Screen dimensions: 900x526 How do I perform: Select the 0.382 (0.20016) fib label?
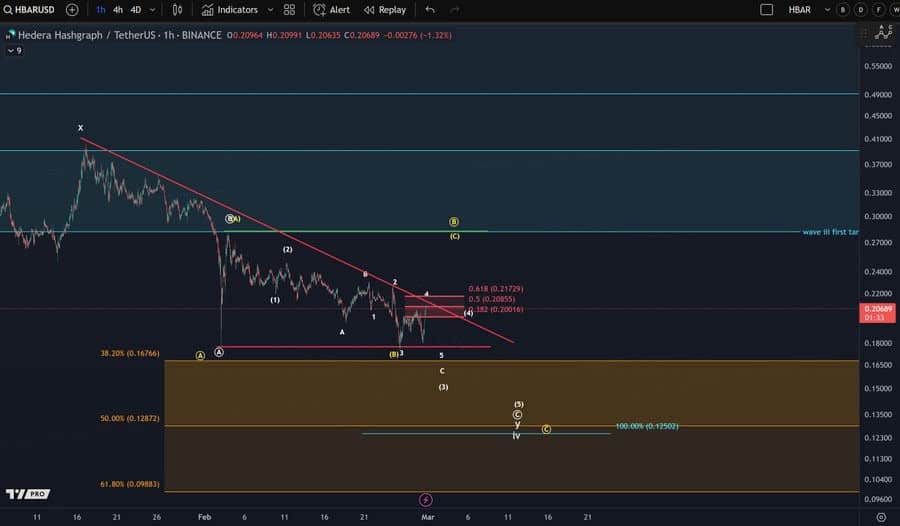496,310
